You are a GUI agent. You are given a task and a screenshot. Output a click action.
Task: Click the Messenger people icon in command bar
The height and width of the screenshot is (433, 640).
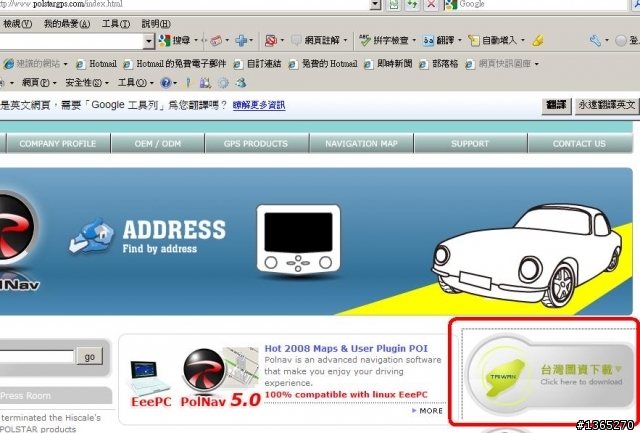click(x=241, y=83)
